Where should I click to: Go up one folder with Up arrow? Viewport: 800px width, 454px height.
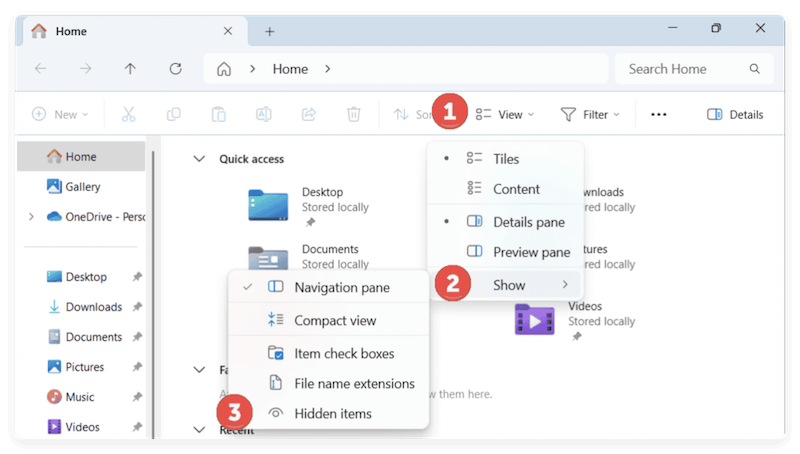point(130,69)
